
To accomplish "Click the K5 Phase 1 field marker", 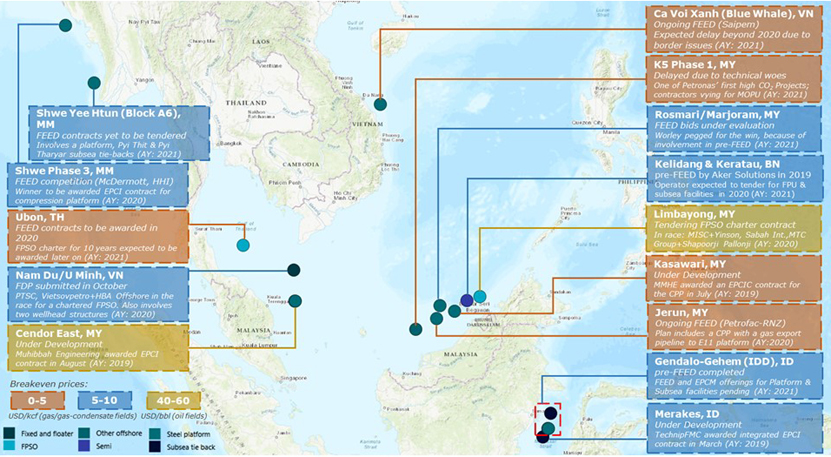I will [x=416, y=329].
